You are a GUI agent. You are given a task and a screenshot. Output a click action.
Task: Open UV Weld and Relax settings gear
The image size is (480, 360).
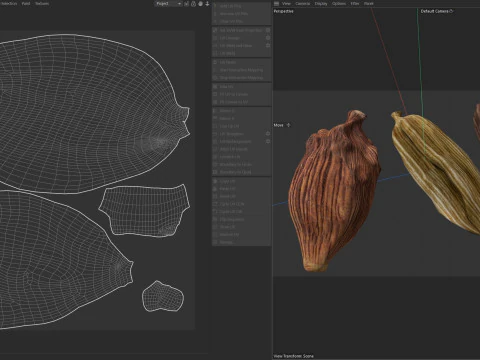click(268, 45)
